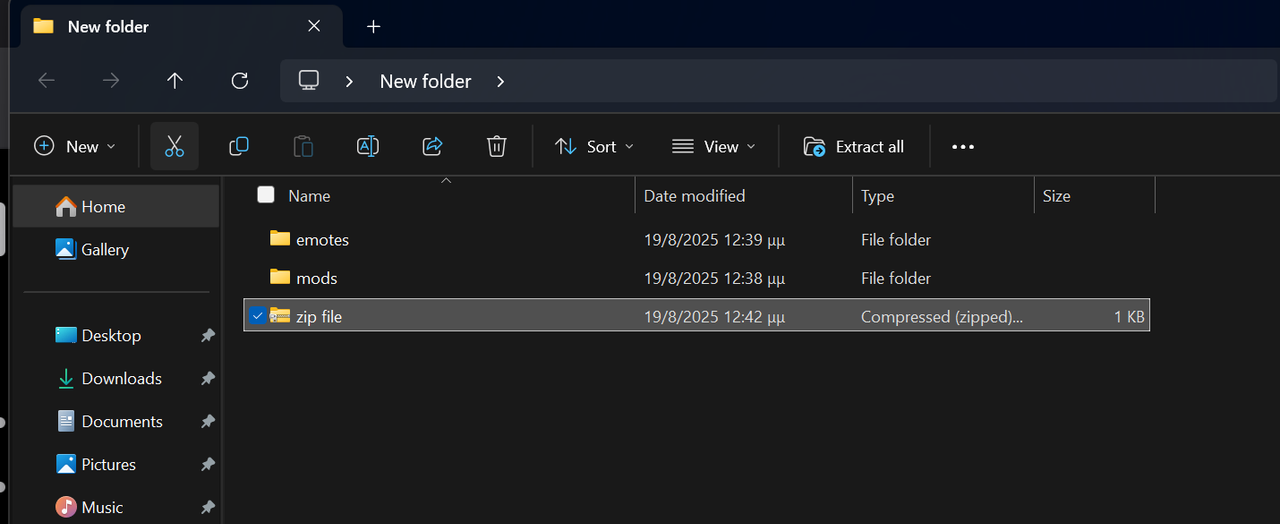Image resolution: width=1280 pixels, height=524 pixels.
Task: Click the 19/8/2025 12:42 date cell
Action: 714,316
